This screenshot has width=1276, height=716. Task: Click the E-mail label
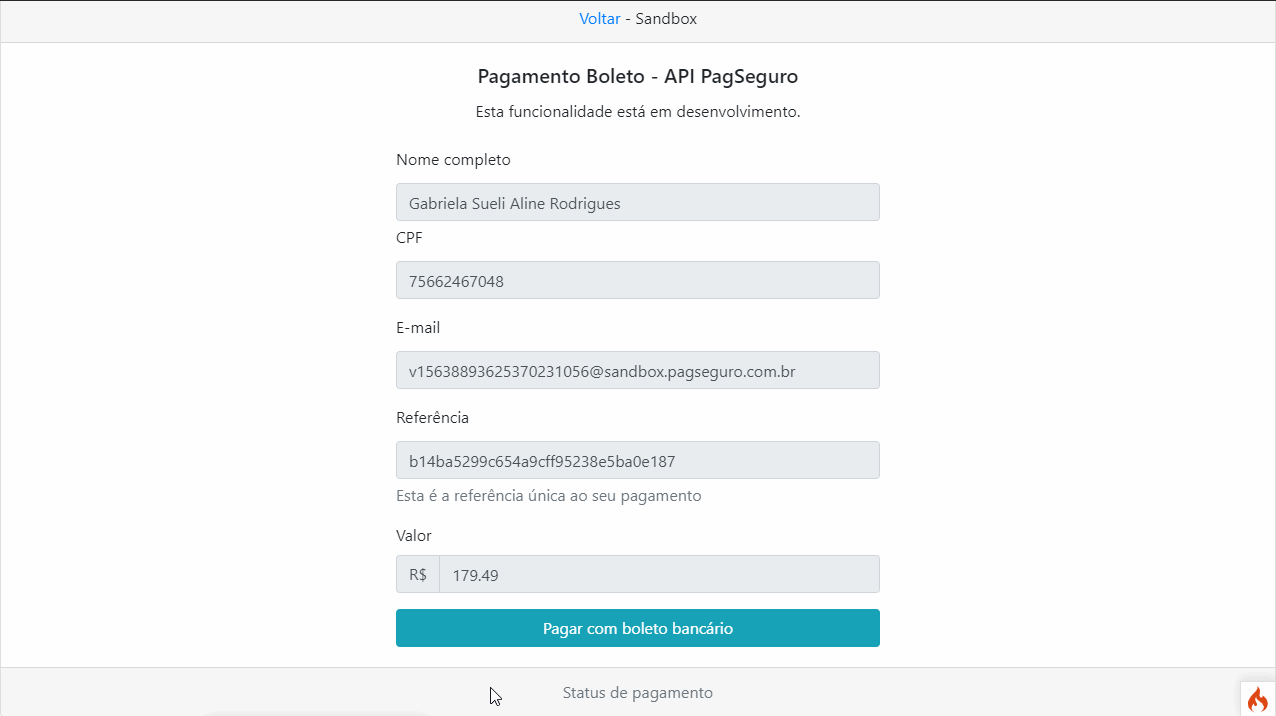418,328
